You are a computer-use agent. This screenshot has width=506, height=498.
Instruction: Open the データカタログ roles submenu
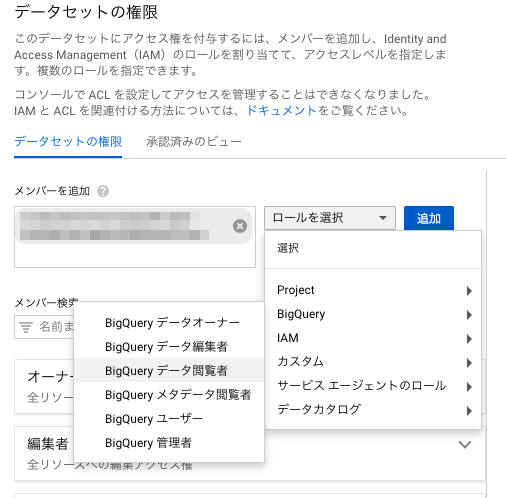pyautogui.click(x=373, y=410)
